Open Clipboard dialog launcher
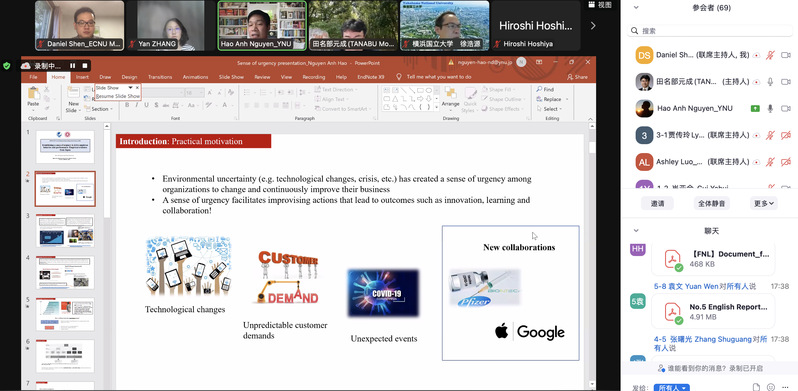This screenshot has width=798, height=391. 58,119
